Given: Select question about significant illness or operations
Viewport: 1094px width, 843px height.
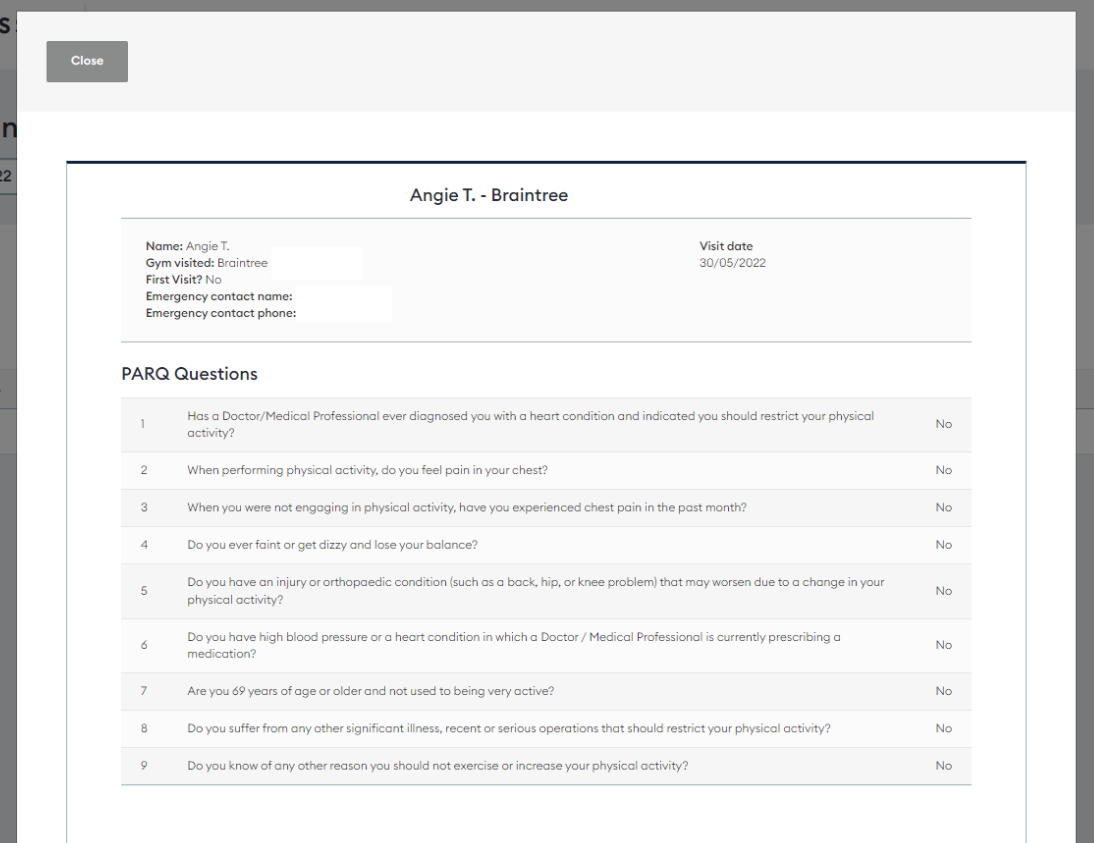Looking at the screenshot, I should pyautogui.click(x=509, y=729).
